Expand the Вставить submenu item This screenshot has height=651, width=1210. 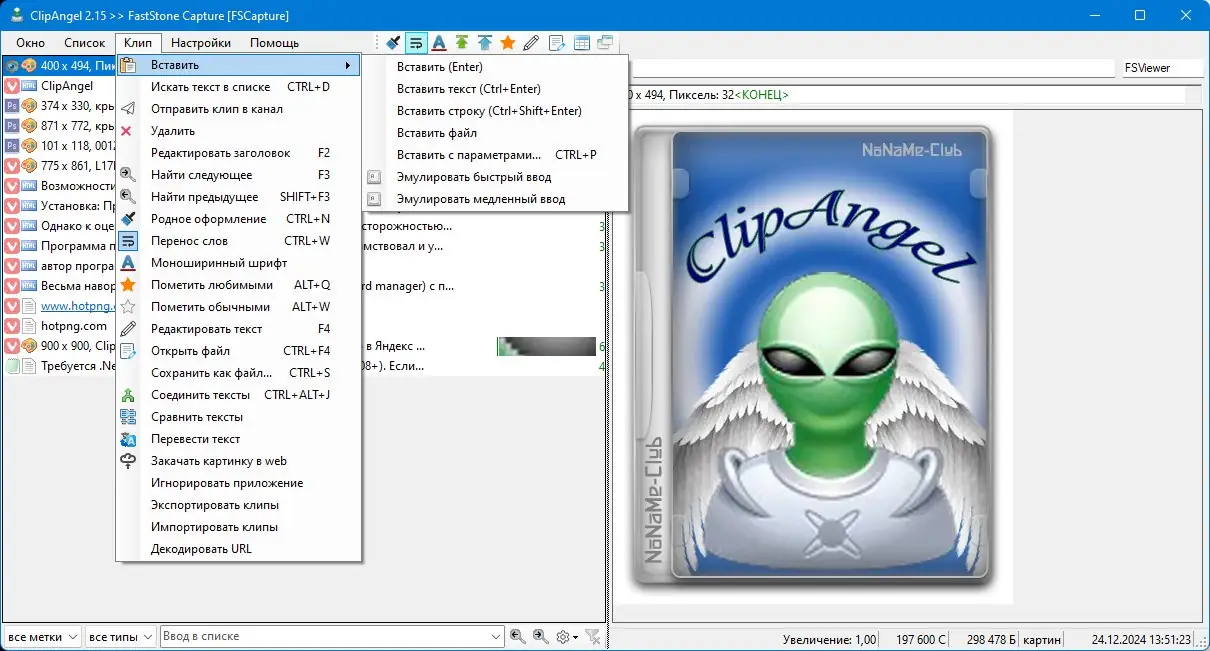click(239, 65)
